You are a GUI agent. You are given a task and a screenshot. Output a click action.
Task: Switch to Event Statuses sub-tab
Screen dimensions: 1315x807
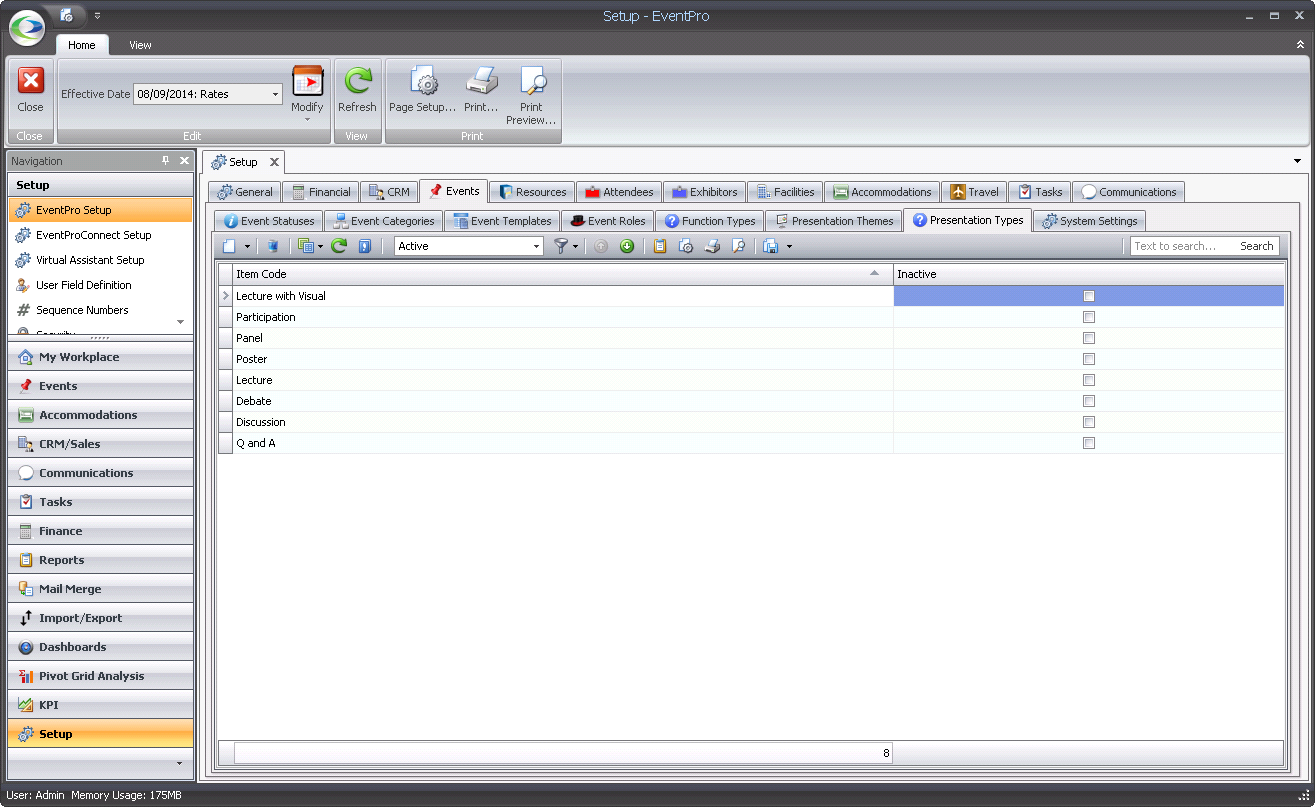click(x=268, y=221)
